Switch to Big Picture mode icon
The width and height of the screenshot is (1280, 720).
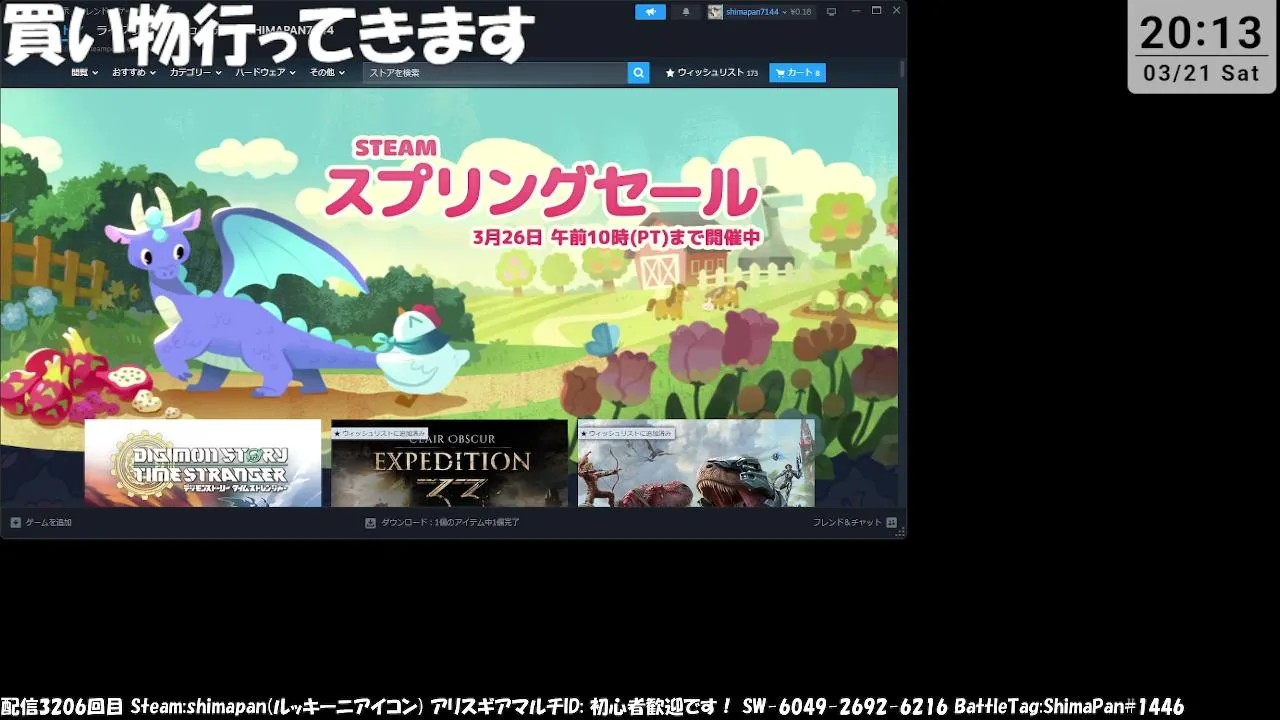coord(831,12)
